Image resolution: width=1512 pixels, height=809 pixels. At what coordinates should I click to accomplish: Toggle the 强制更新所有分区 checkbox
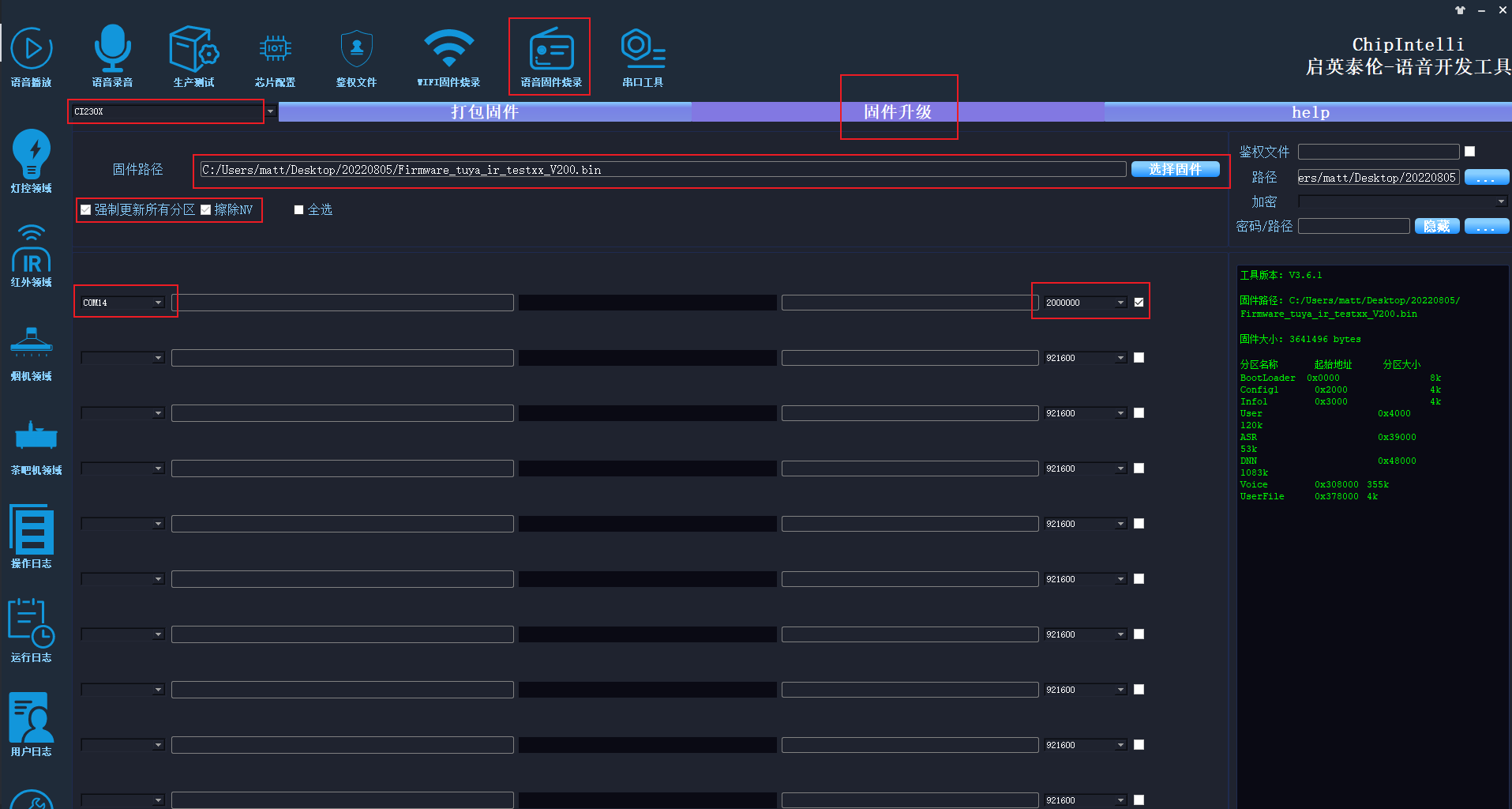click(x=86, y=210)
